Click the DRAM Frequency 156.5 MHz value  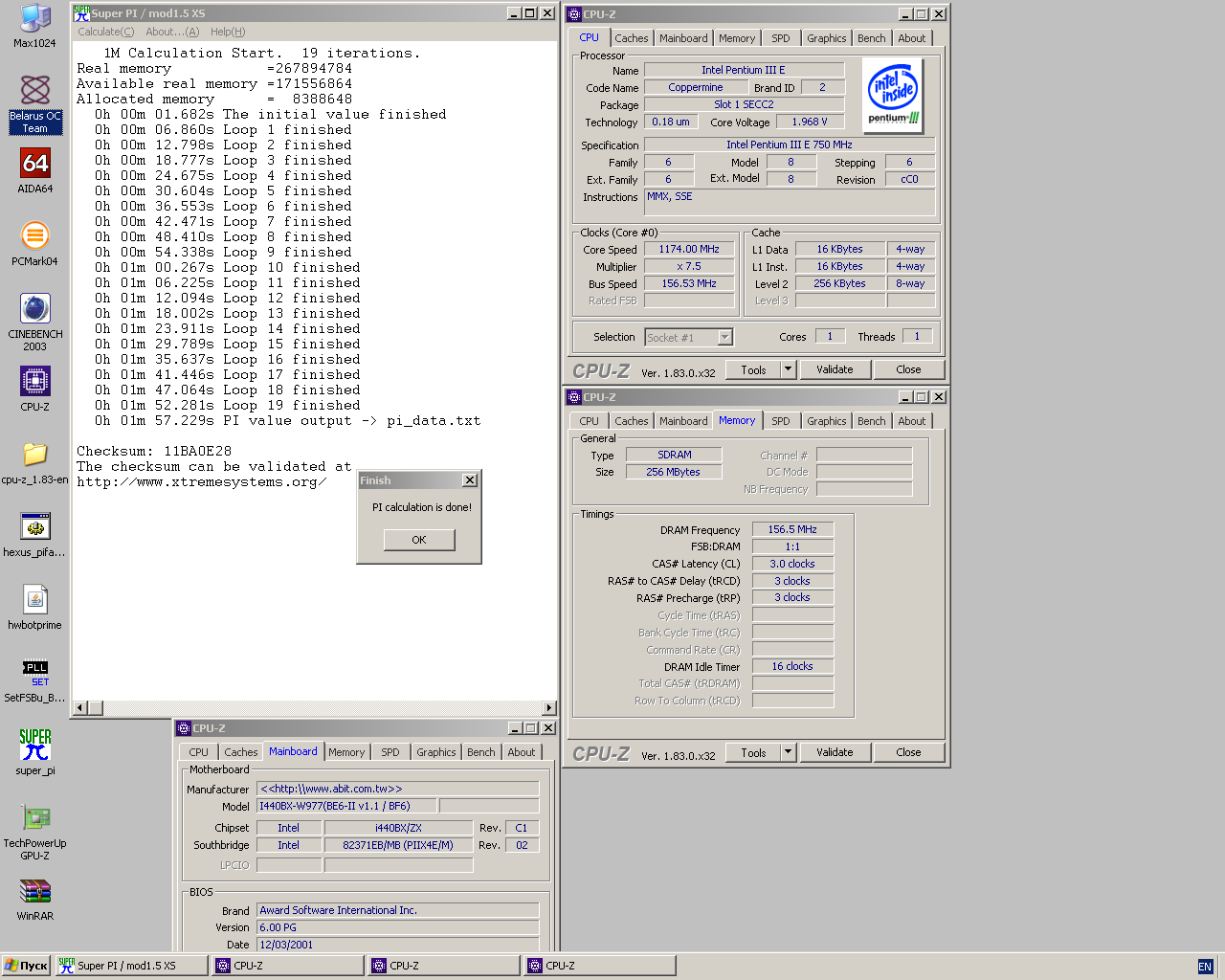[x=792, y=529]
